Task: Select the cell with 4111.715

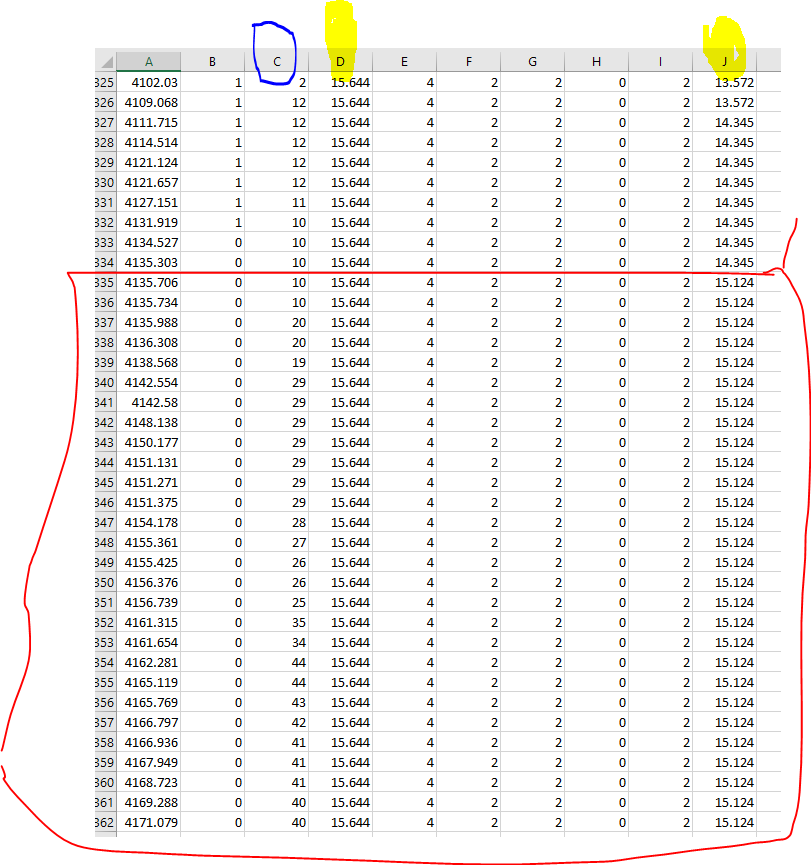Action: click(148, 122)
